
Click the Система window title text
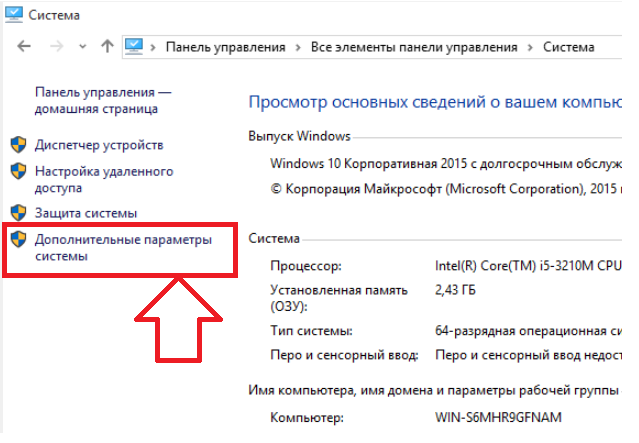54,15
